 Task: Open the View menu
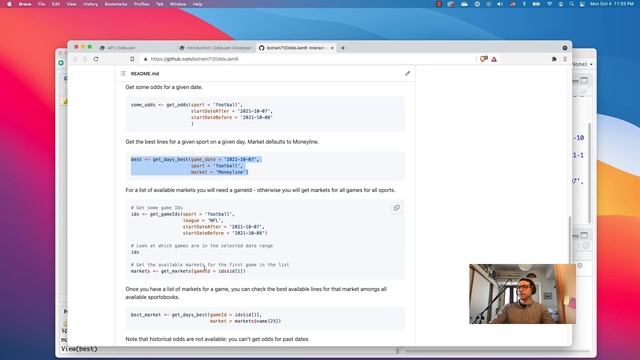point(71,4)
